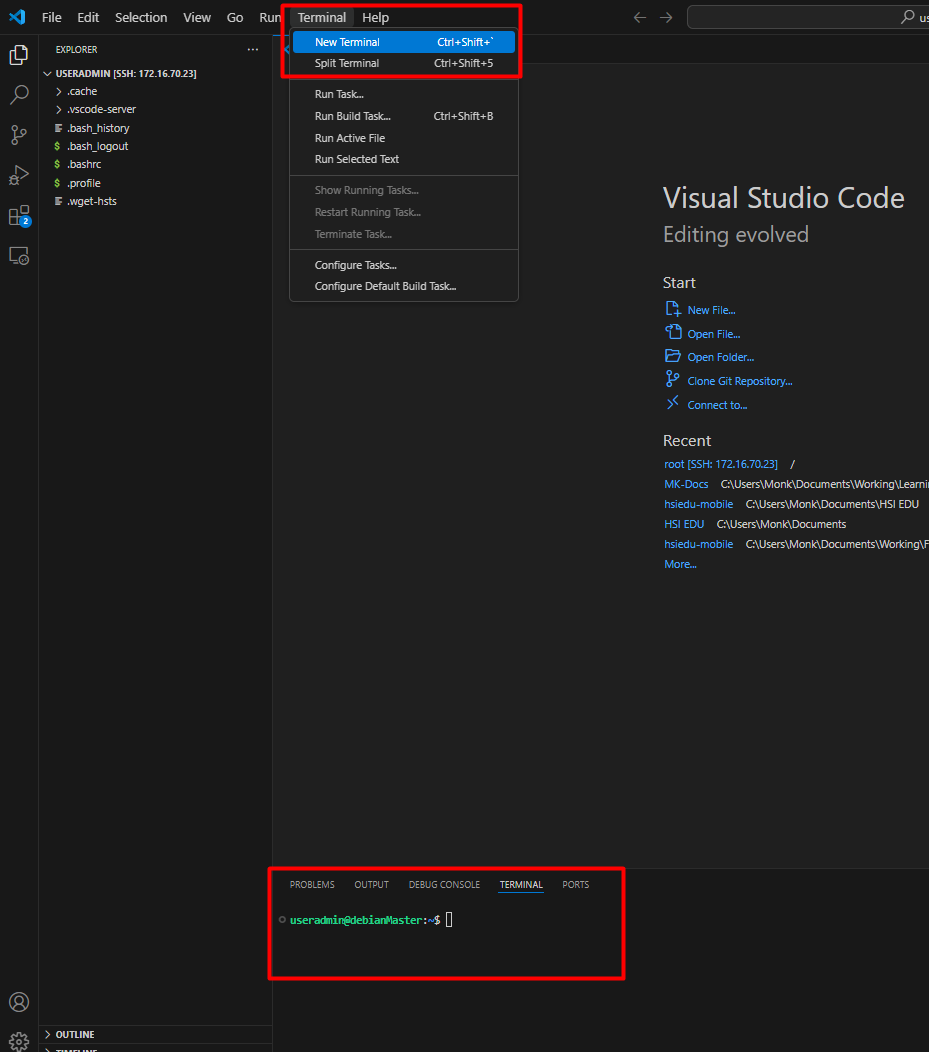Expand the Outline section
929x1052 pixels.
[75, 1034]
